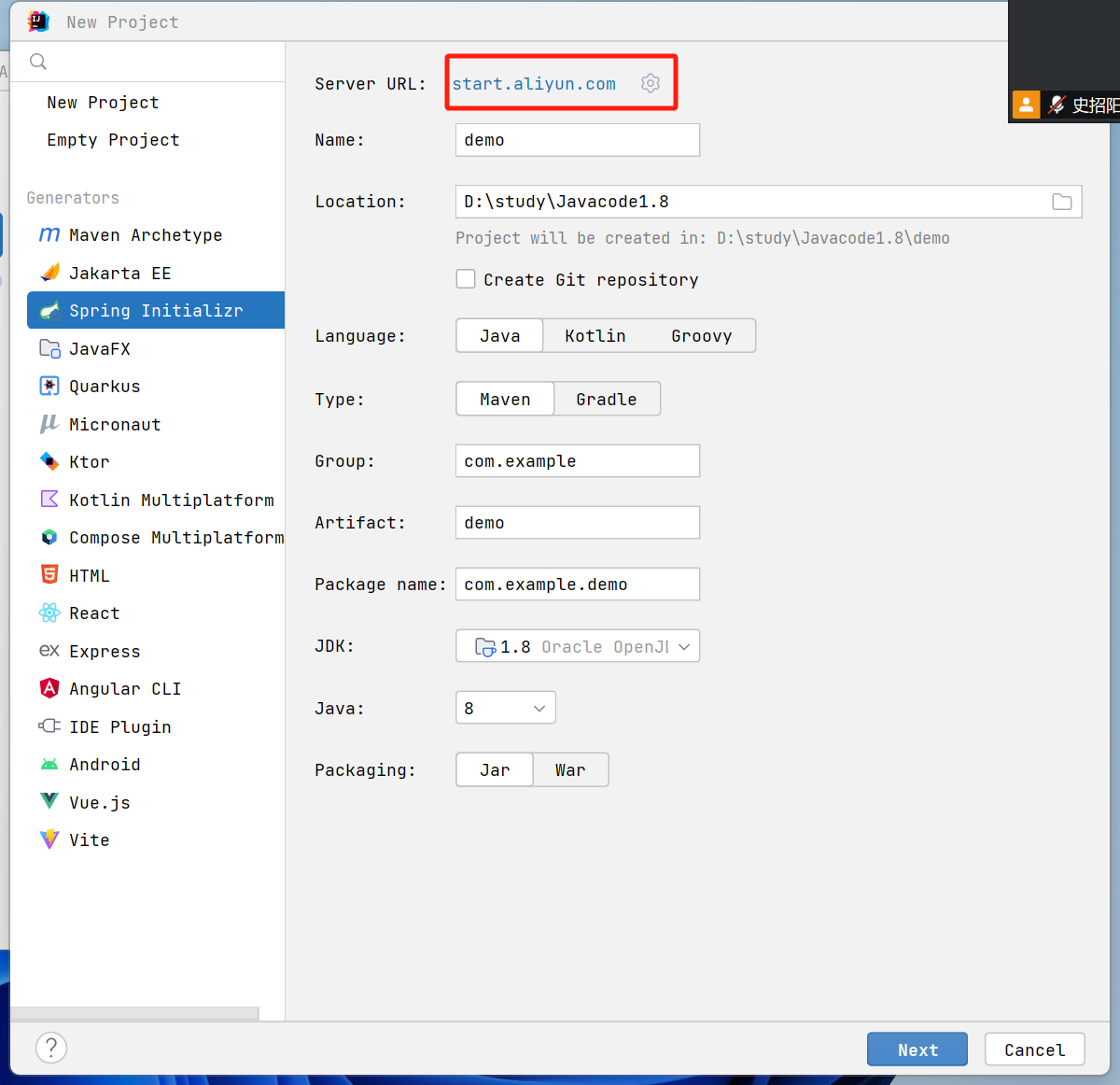This screenshot has height=1085, width=1120.
Task: Click the help question mark icon
Action: coord(51,1048)
